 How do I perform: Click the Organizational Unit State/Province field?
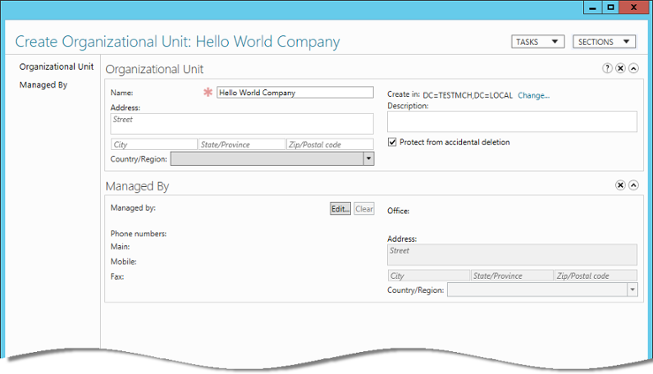pos(242,145)
